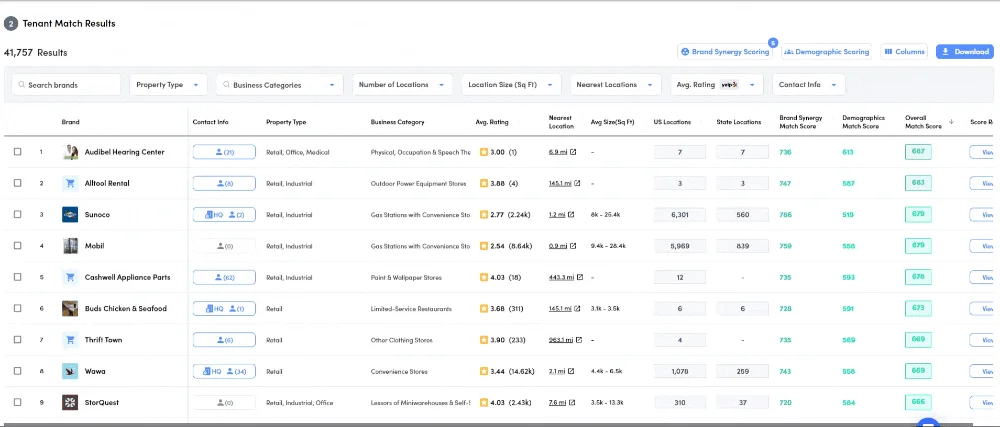Viewport: 1000px width, 427px height.
Task: Click the Brand Synergy Match Score header
Action: click(801, 122)
